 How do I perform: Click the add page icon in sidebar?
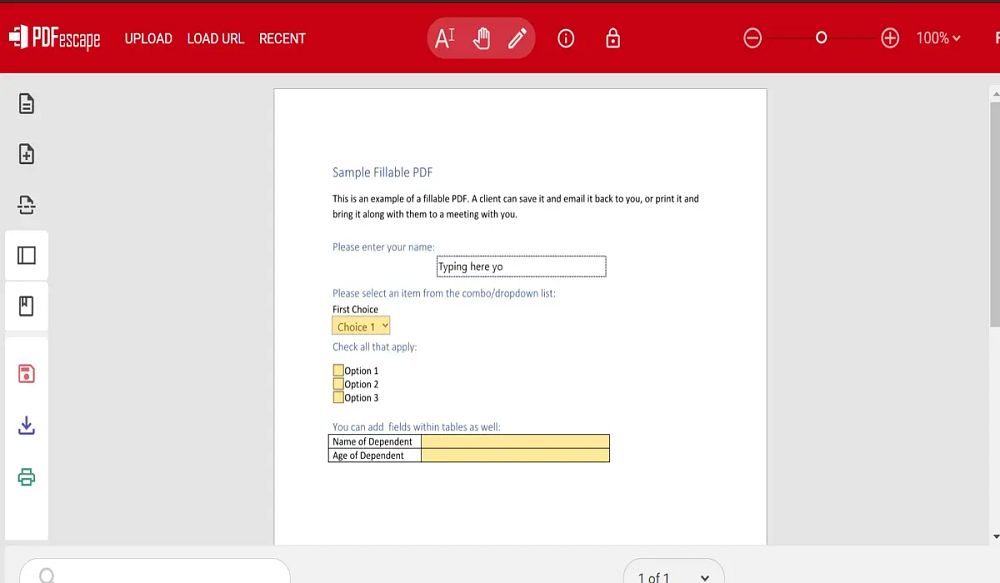(26, 154)
